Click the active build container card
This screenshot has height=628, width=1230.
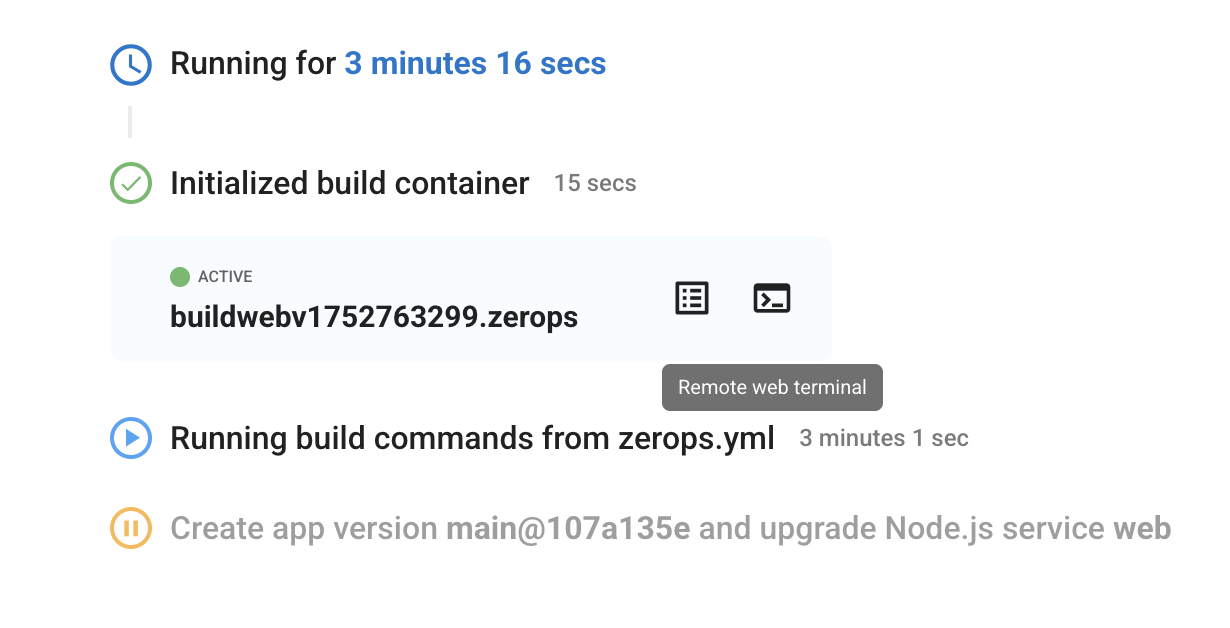click(x=471, y=298)
